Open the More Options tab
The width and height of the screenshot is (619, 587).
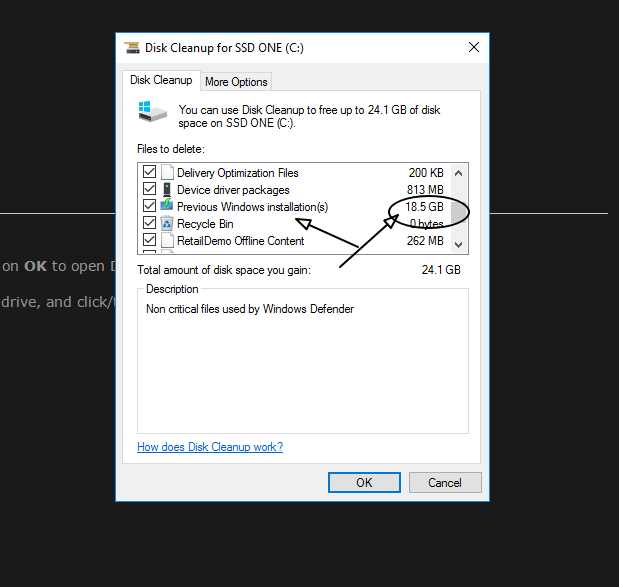coord(236,82)
